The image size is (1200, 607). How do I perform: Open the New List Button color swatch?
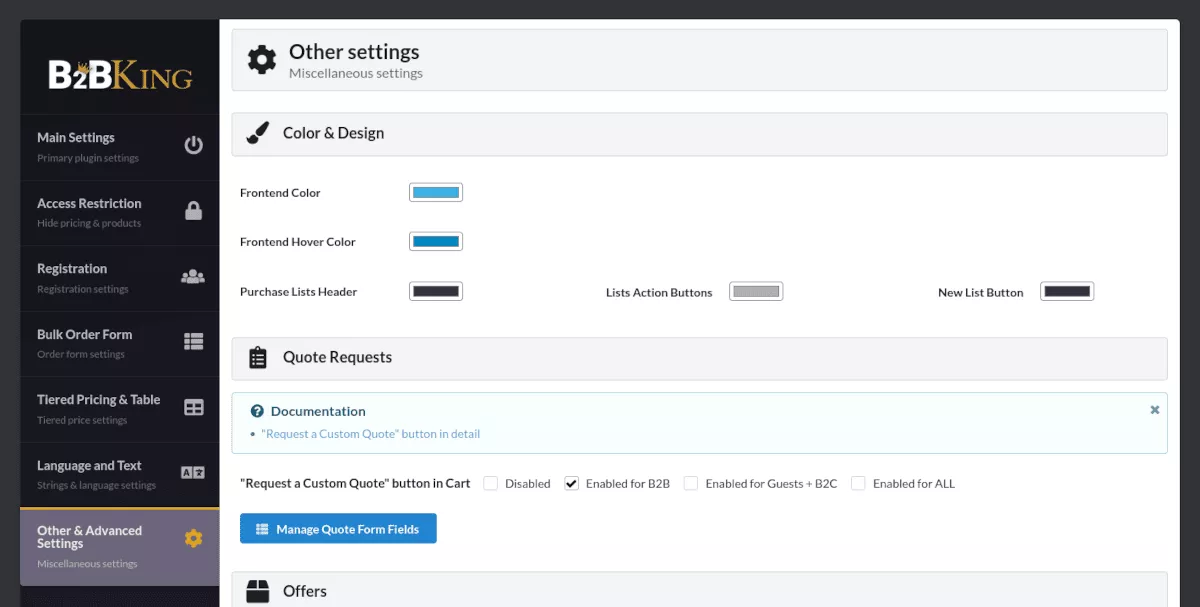pyautogui.click(x=1067, y=291)
